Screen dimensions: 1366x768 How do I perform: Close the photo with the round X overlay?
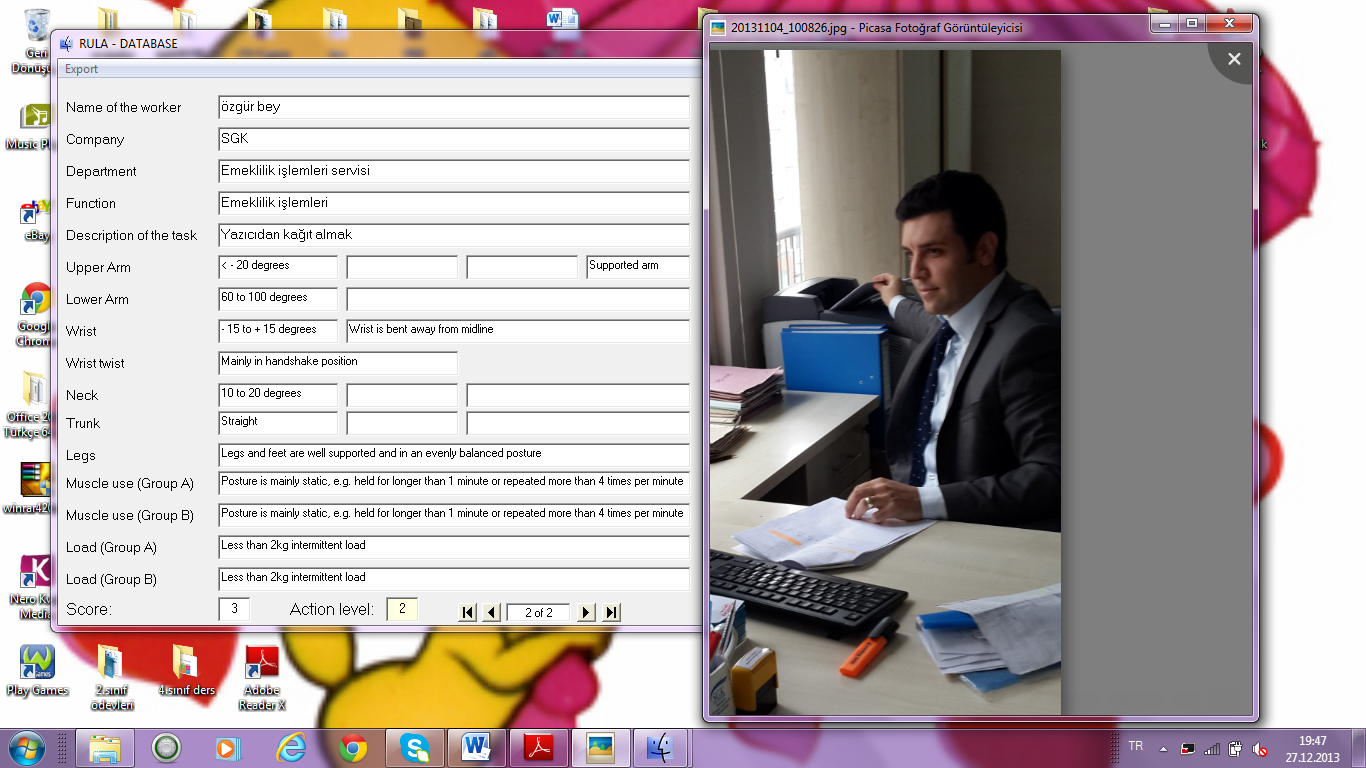coord(1234,59)
